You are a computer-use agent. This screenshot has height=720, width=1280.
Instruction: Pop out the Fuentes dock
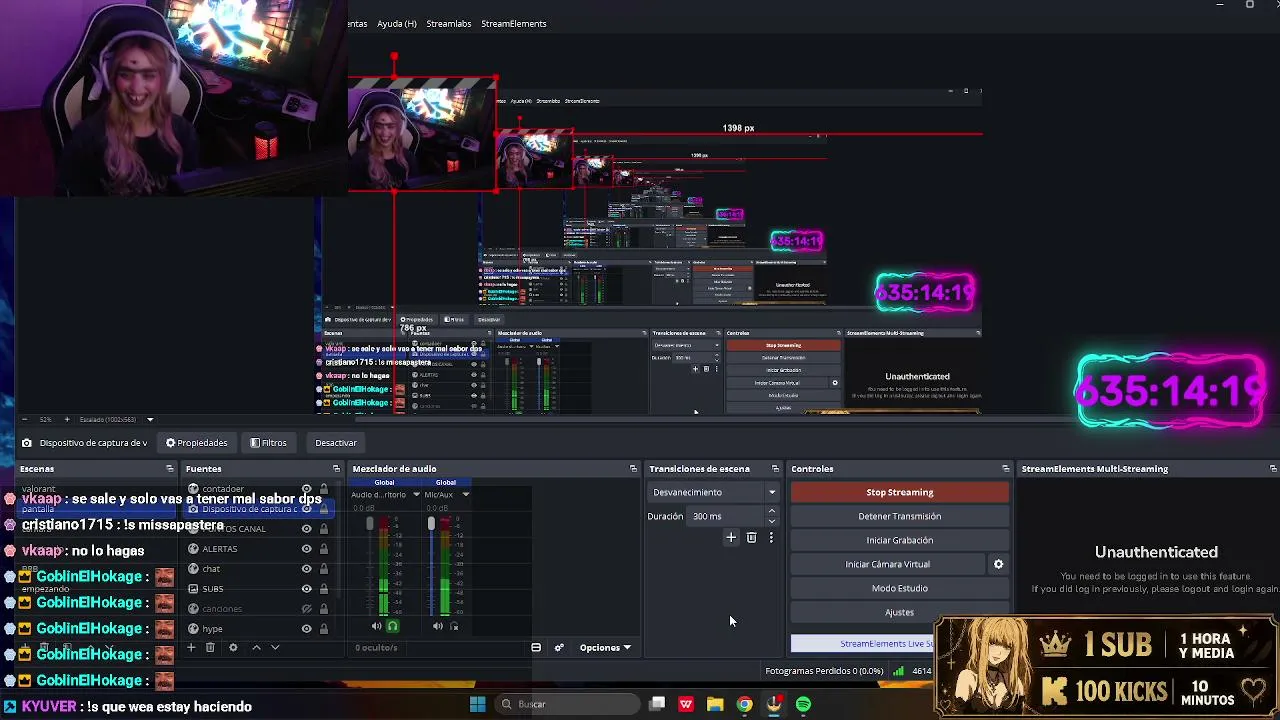tap(336, 468)
